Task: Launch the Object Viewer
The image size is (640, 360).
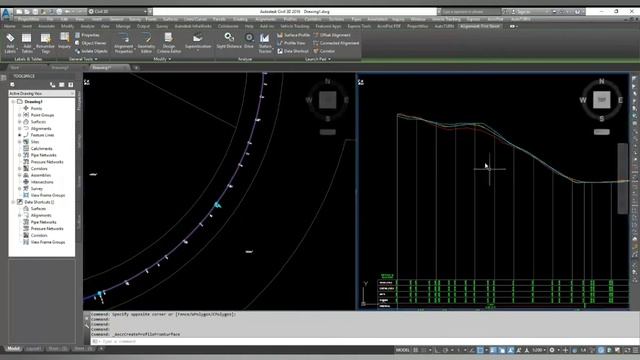Action: (91, 43)
